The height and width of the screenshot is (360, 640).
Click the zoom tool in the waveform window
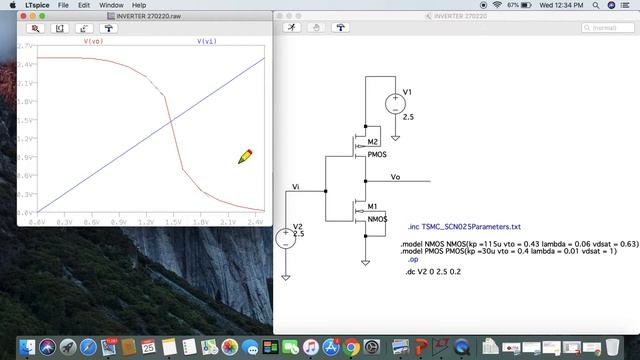[x=36, y=28]
